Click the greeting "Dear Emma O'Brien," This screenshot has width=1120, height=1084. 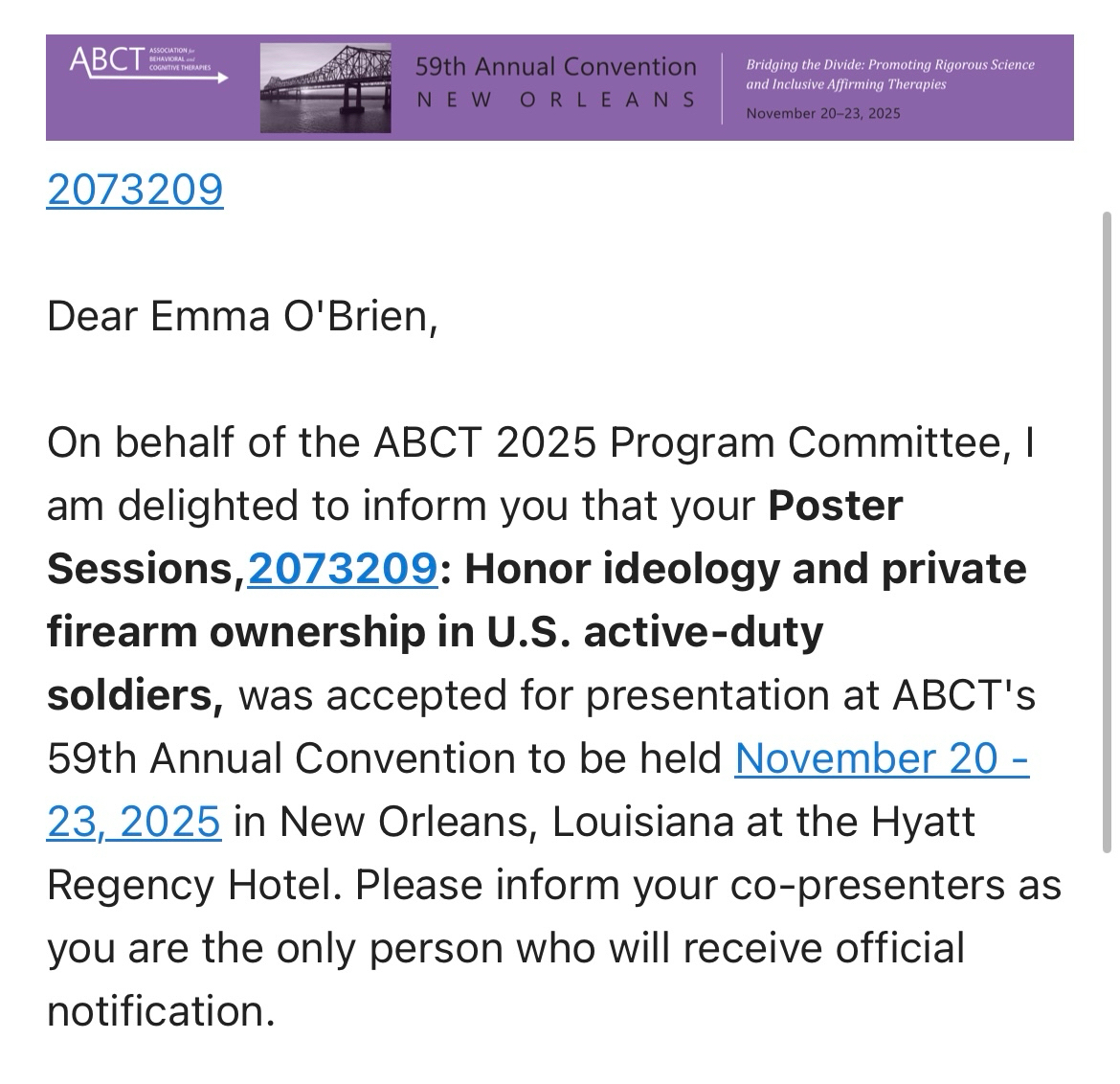242,316
